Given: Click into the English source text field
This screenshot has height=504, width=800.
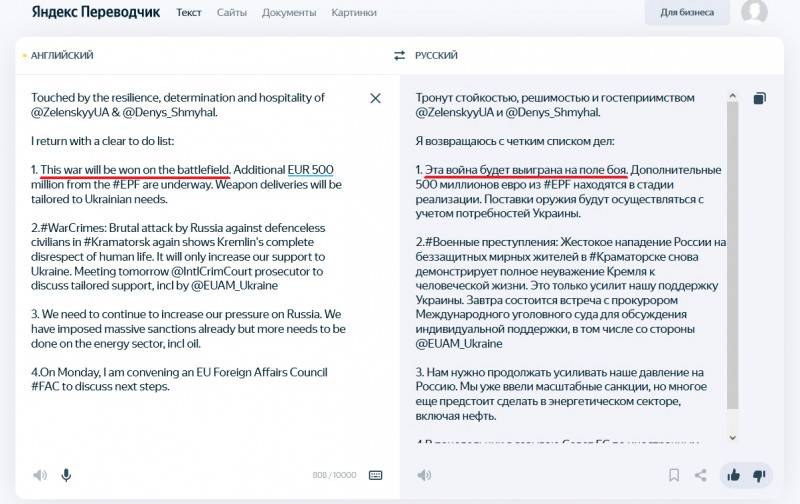Looking at the screenshot, I should coord(189,242).
